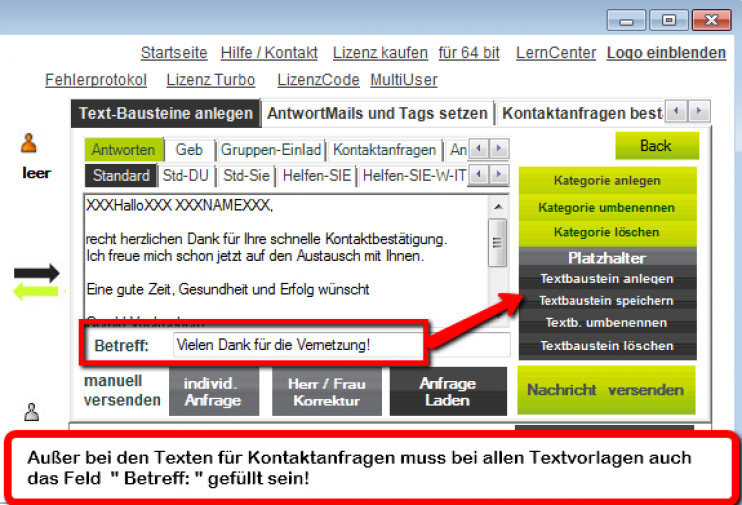Click Textbaustein anlegen button

click(x=608, y=278)
